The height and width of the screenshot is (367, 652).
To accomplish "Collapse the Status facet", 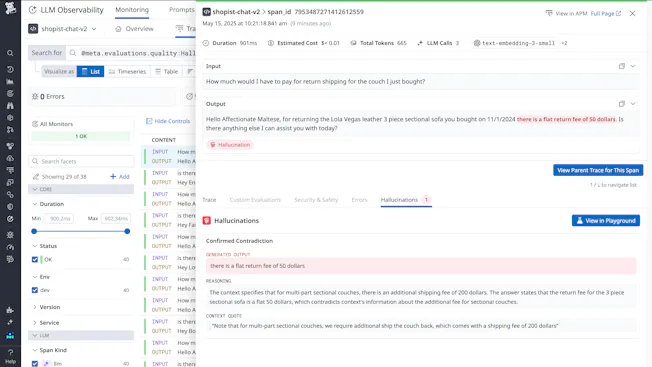I will [35, 246].
